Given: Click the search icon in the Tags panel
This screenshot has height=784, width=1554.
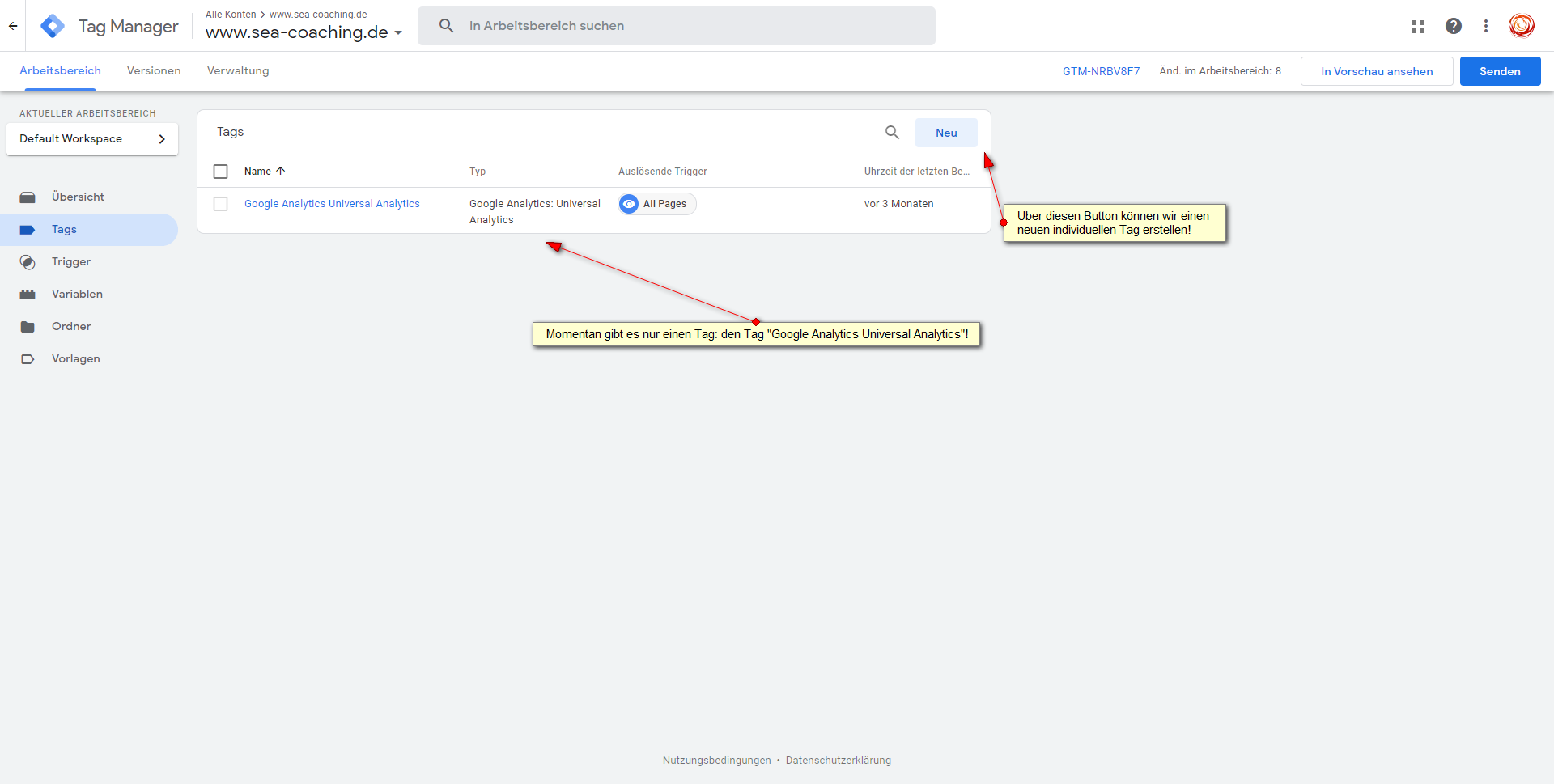Looking at the screenshot, I should [892, 132].
